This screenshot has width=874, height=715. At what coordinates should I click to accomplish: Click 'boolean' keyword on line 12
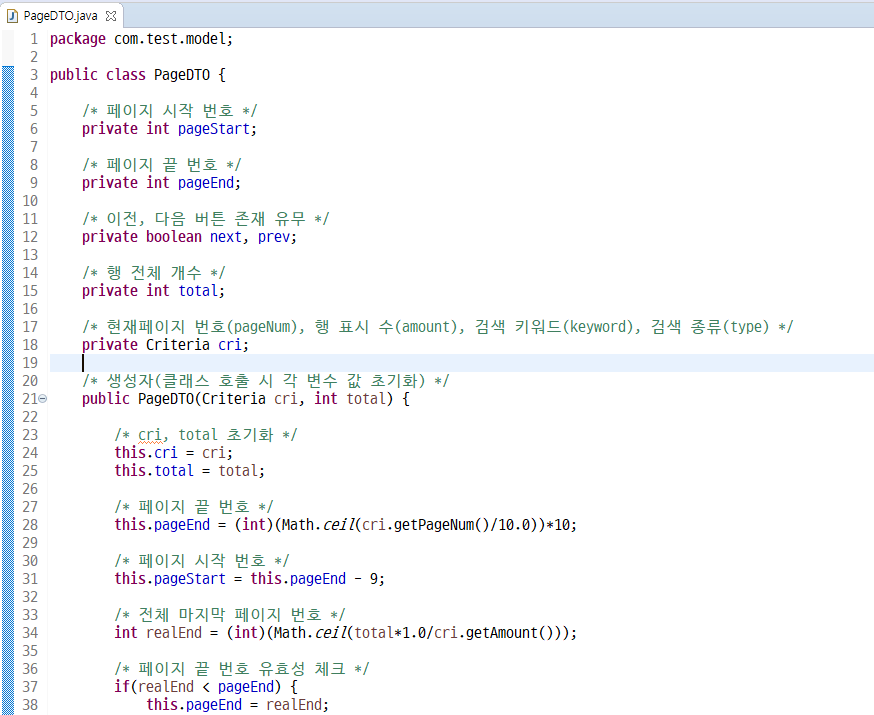tap(174, 237)
